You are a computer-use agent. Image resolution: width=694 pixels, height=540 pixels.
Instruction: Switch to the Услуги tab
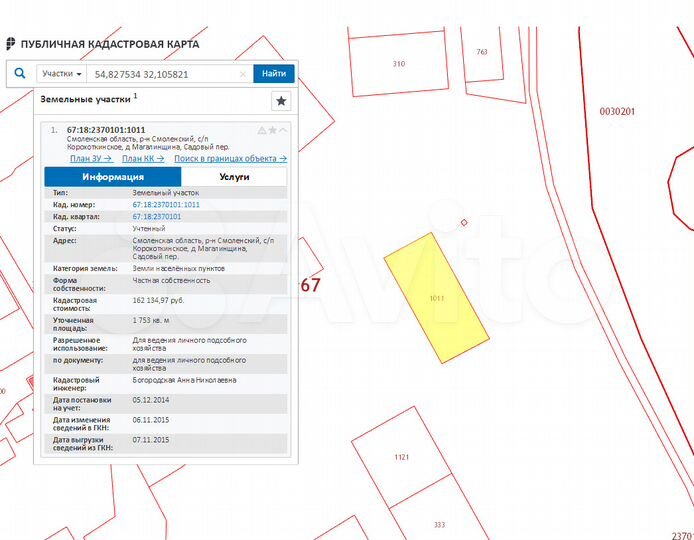(234, 177)
